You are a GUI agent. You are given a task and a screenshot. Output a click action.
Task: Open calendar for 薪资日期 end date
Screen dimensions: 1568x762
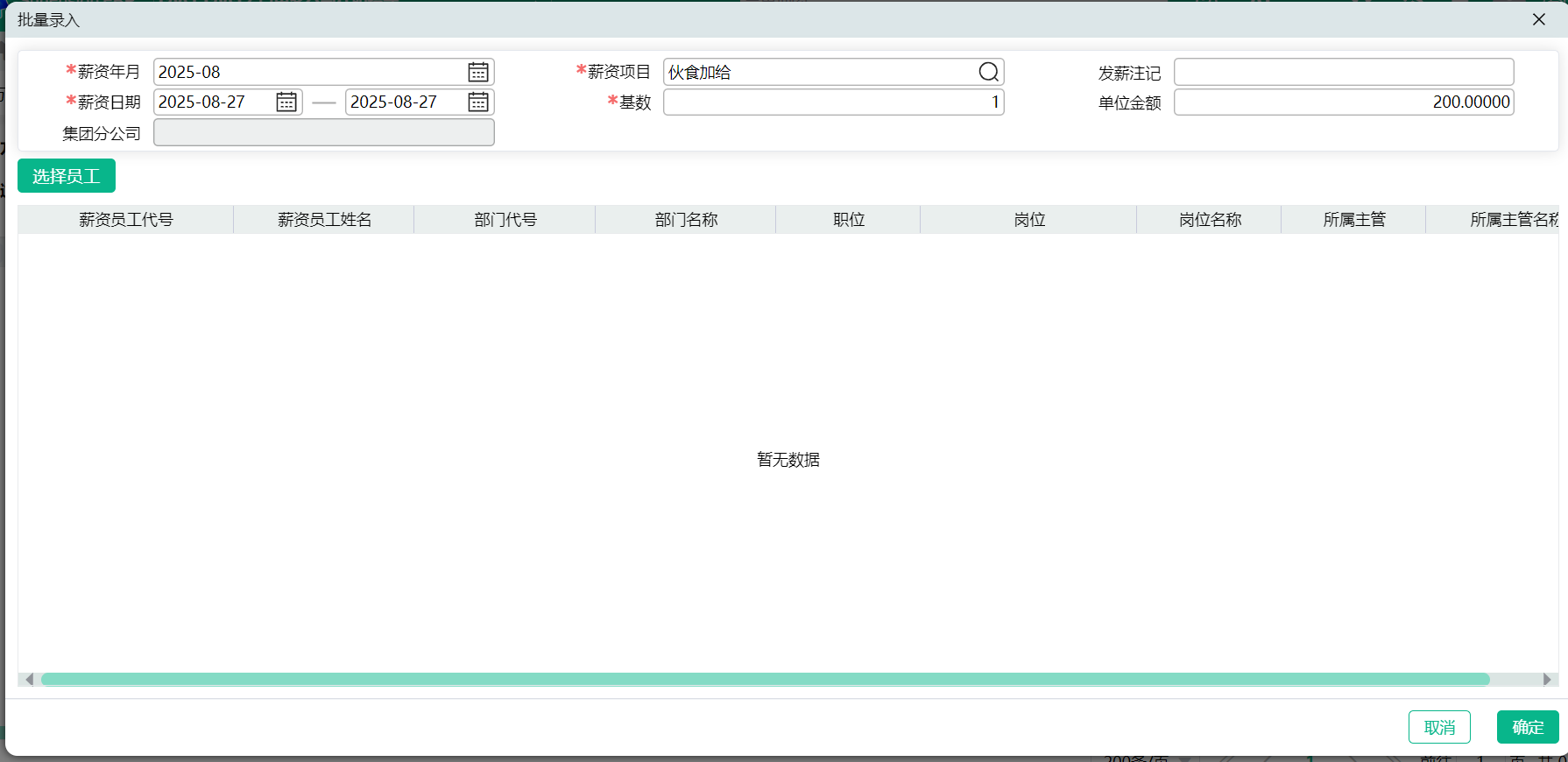click(478, 102)
